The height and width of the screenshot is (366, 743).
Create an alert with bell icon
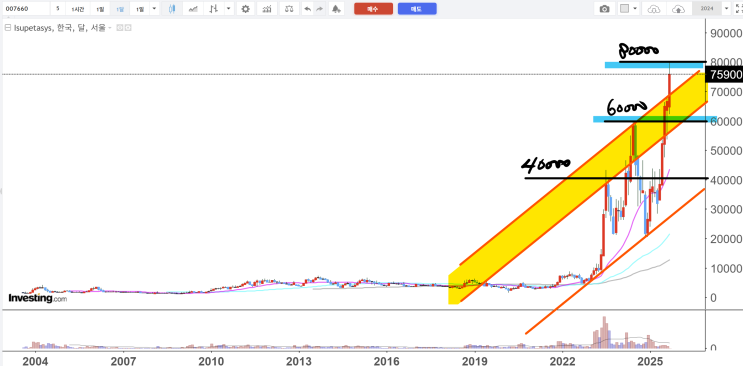[336, 9]
